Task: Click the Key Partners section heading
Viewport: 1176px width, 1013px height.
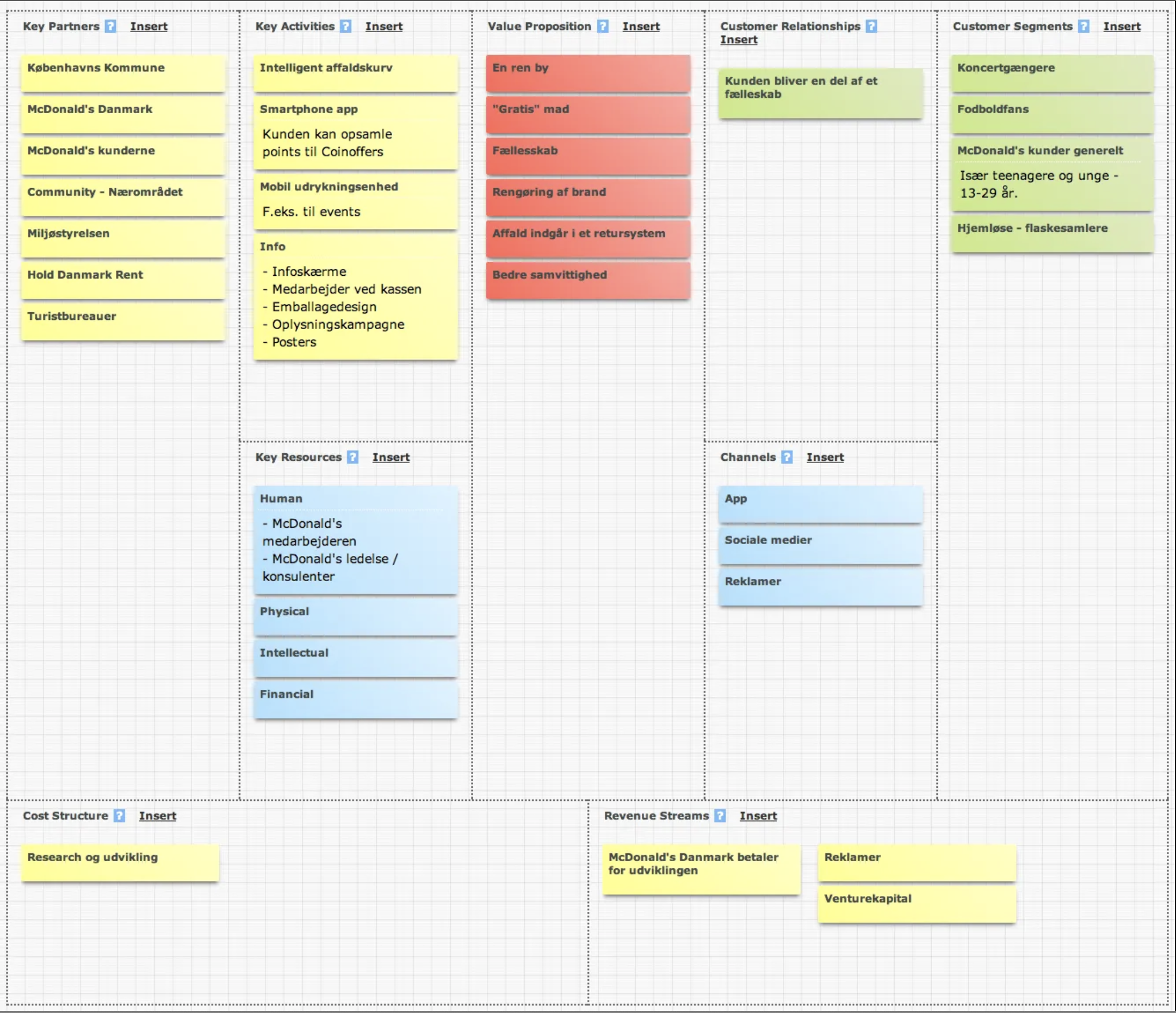Action: coord(61,26)
